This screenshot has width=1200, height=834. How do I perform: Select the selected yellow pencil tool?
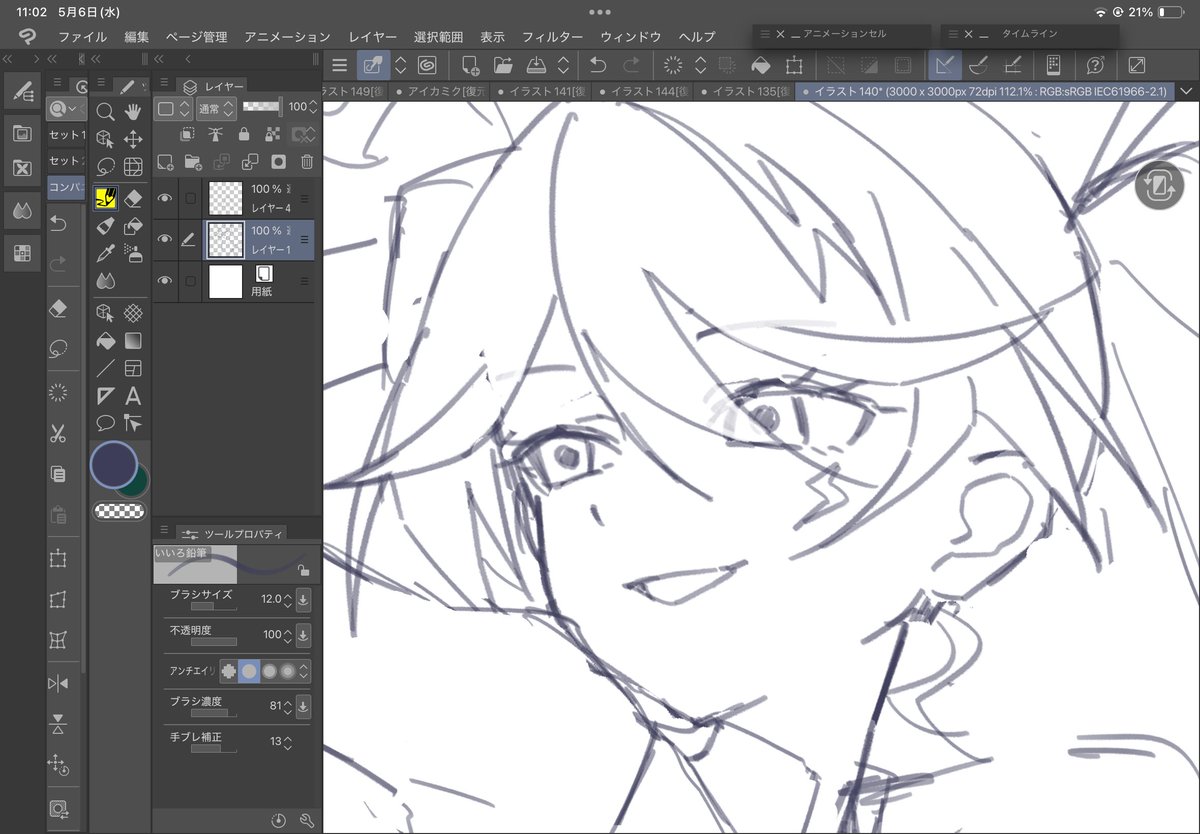pos(105,198)
